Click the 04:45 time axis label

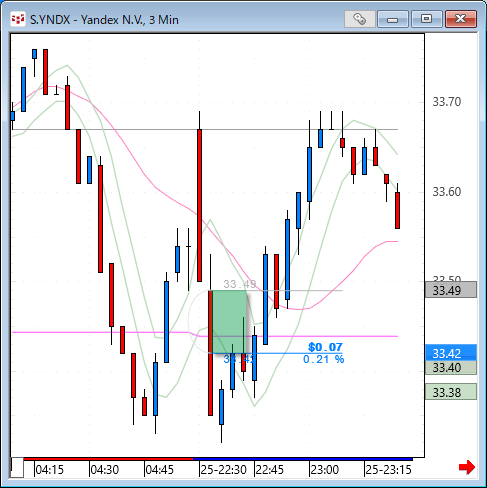click(160, 470)
